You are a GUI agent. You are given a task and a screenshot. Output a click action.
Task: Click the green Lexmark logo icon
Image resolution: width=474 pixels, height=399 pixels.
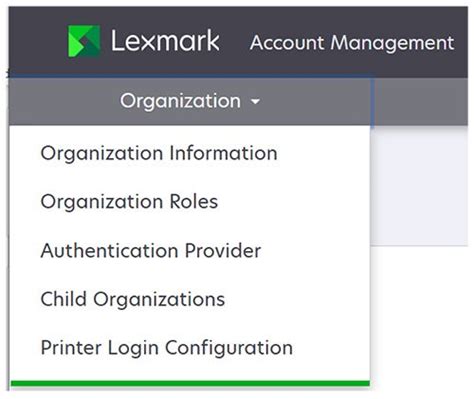click(x=84, y=41)
